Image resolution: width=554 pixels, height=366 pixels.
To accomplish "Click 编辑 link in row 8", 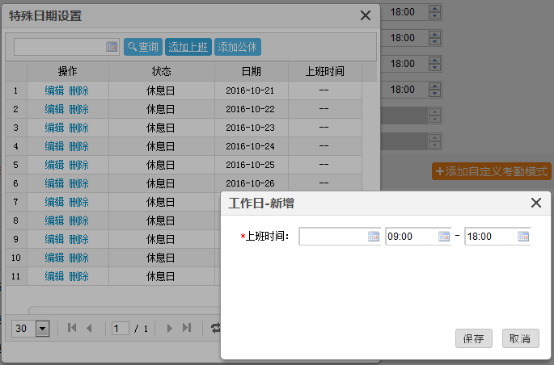I will (54, 221).
